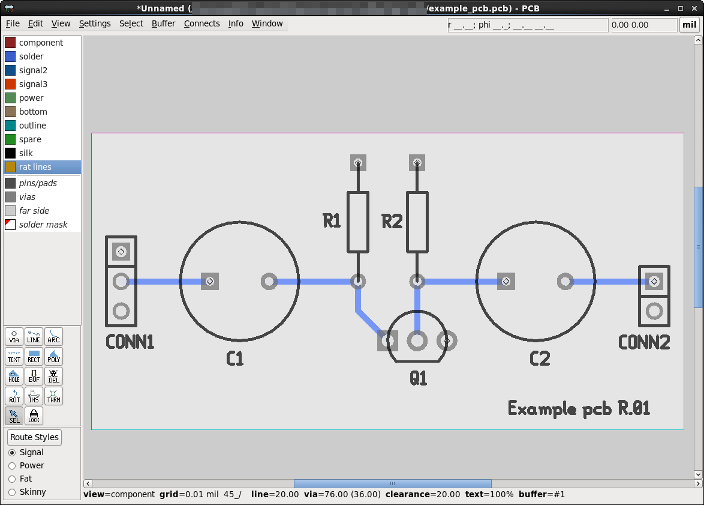Image resolution: width=704 pixels, height=505 pixels.
Task: Choose the Skinny route style
Action: (x=12, y=492)
